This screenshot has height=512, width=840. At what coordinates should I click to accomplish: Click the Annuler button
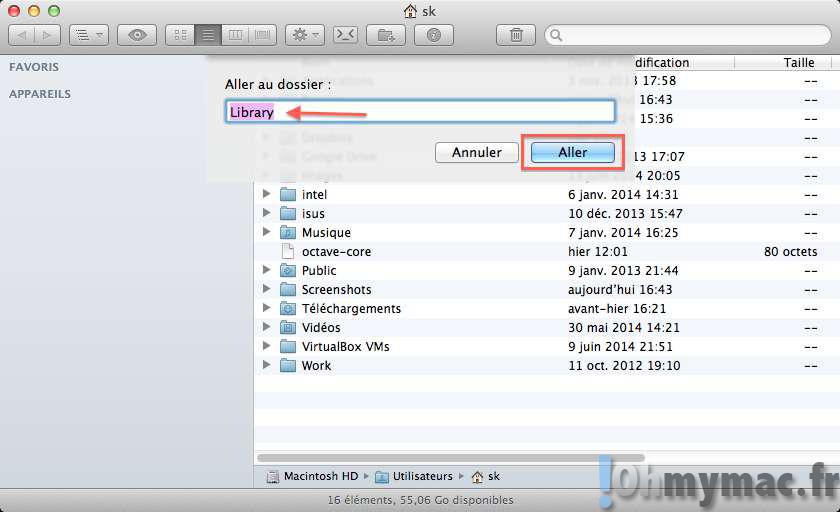476,153
